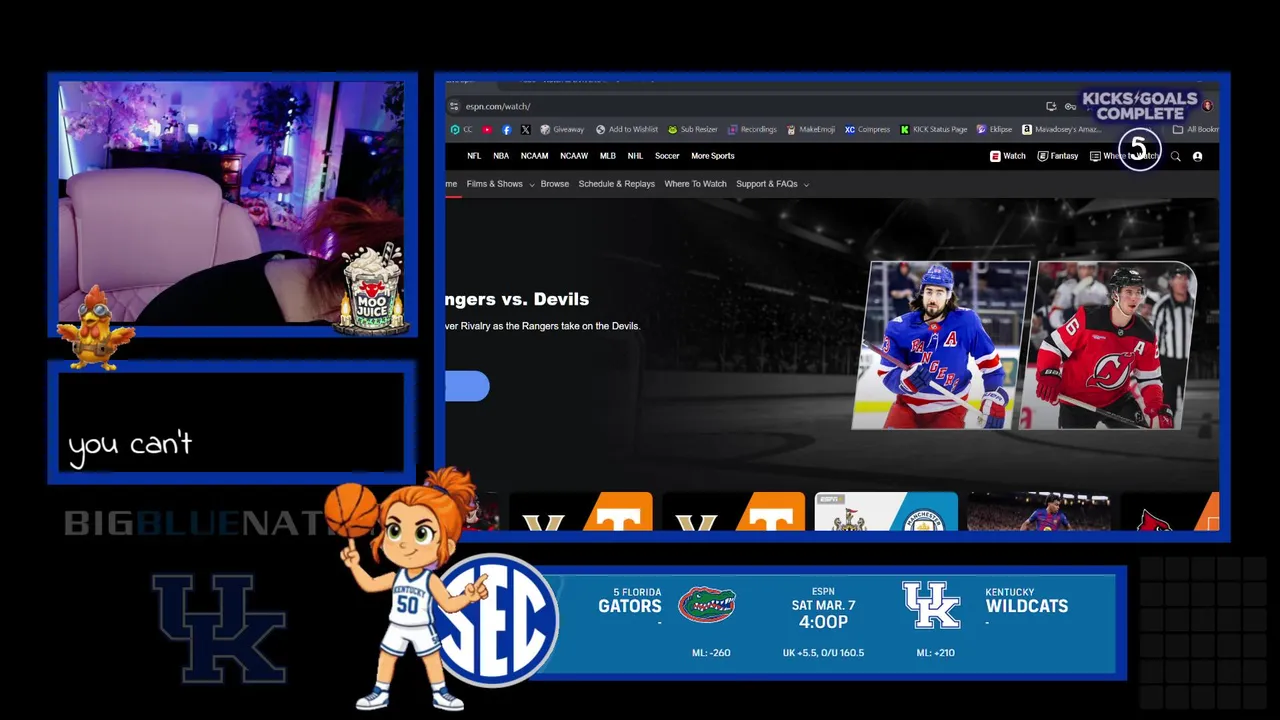The image size is (1280, 720).
Task: Open the soccer match thumbnail with player in blue
Action: pyautogui.click(x=1038, y=511)
